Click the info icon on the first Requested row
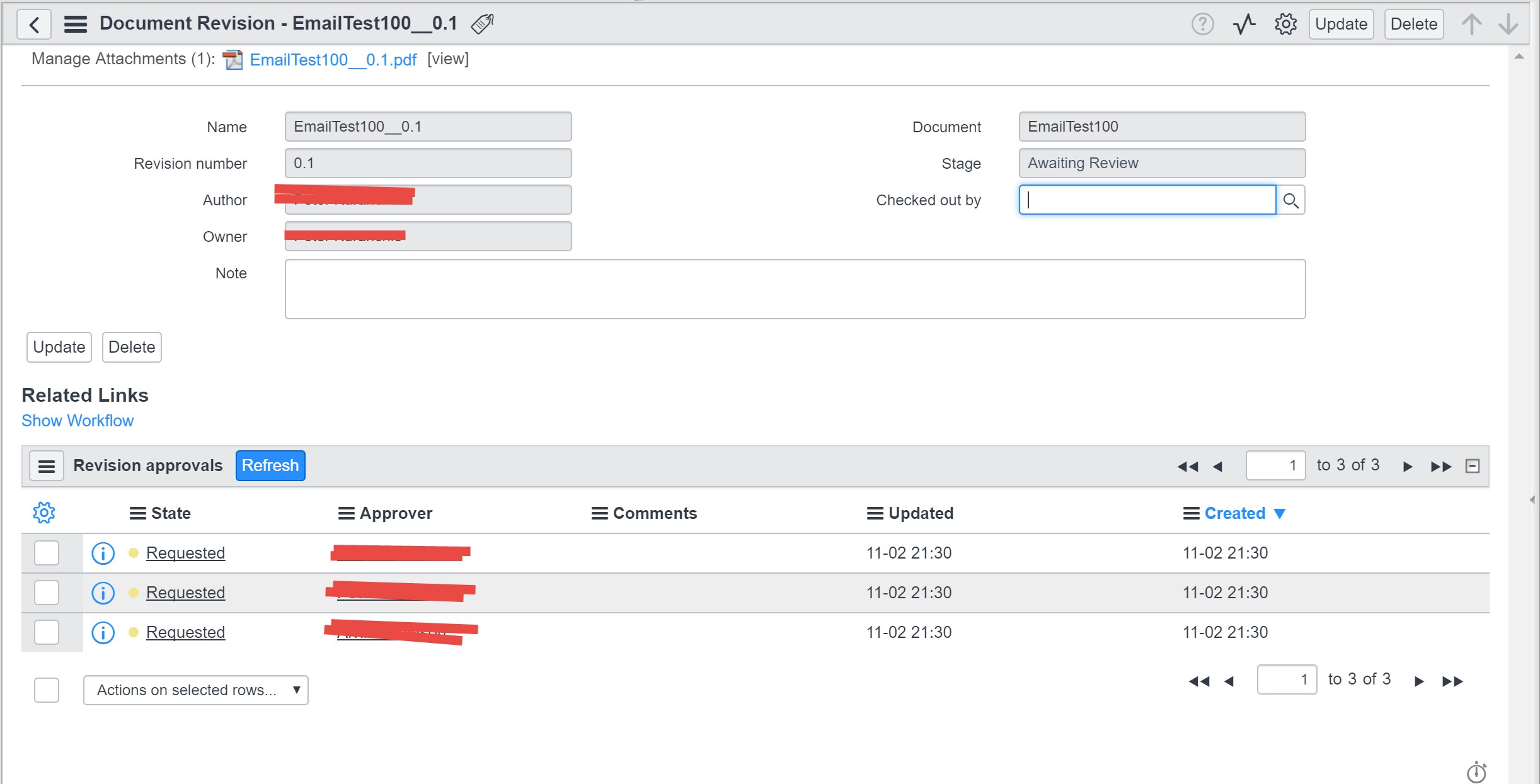 click(x=102, y=553)
